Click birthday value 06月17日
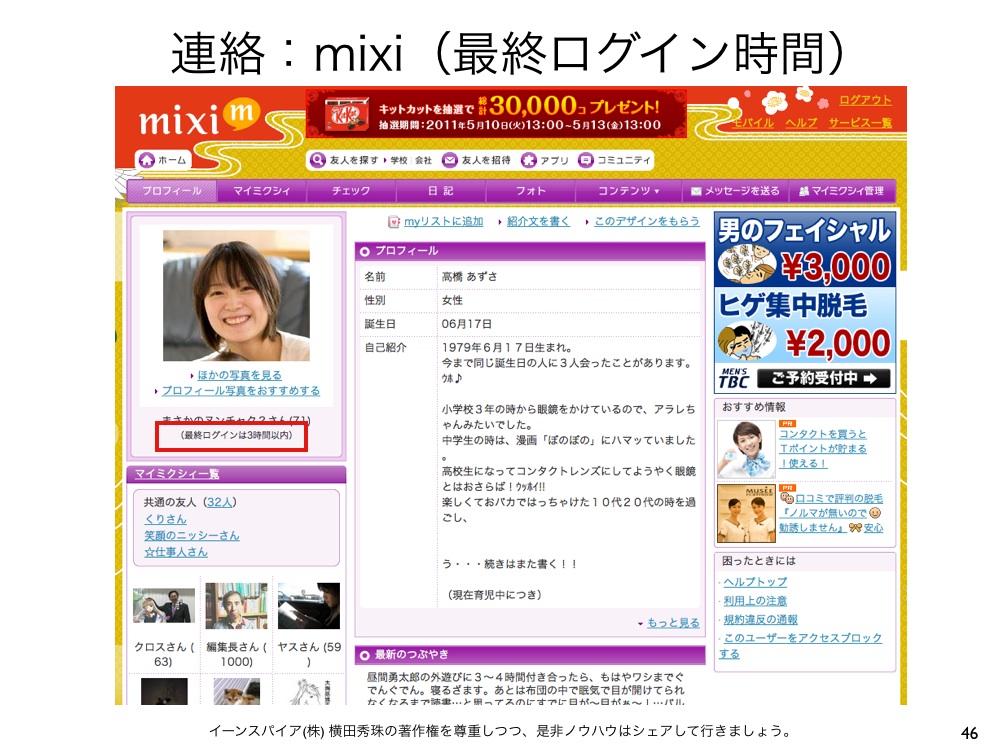Viewport: 1006px width, 753px height. pos(466,324)
